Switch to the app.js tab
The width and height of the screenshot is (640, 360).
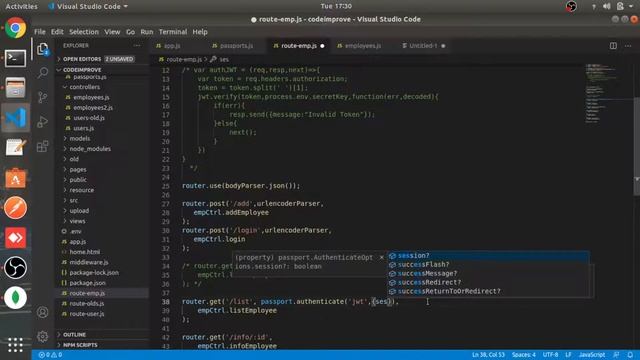click(x=172, y=46)
